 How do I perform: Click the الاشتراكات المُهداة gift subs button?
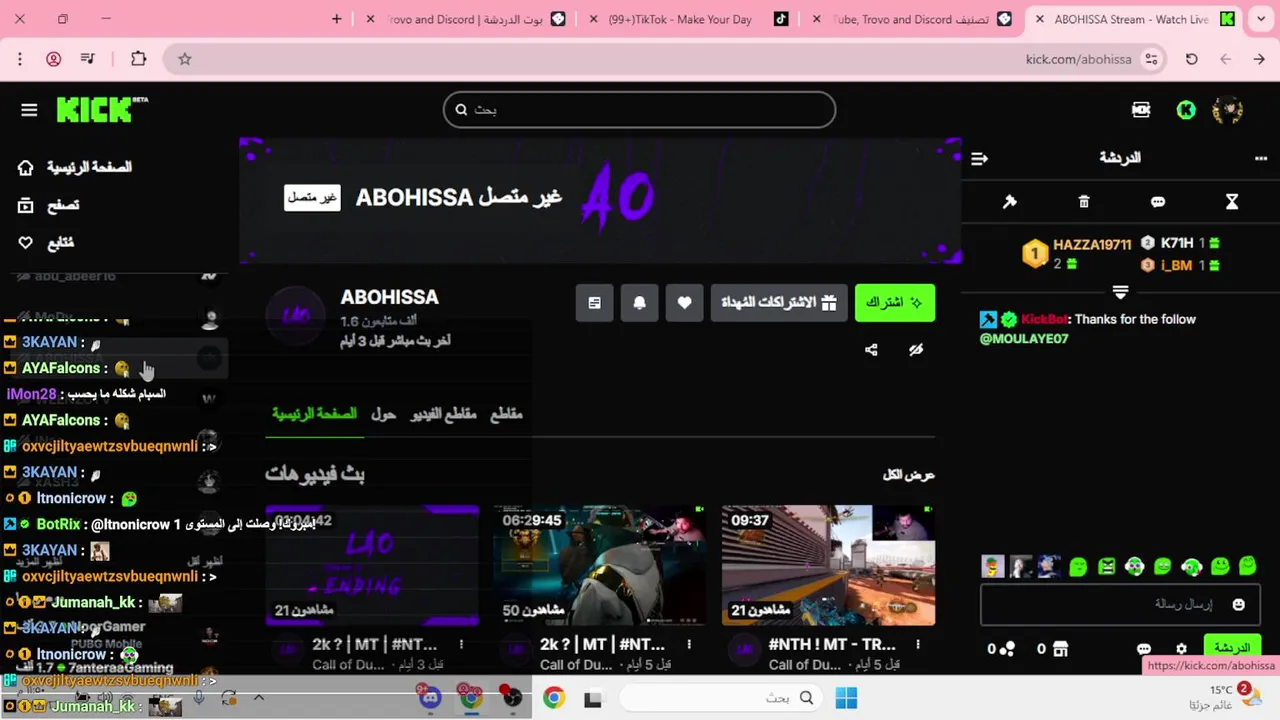click(779, 303)
